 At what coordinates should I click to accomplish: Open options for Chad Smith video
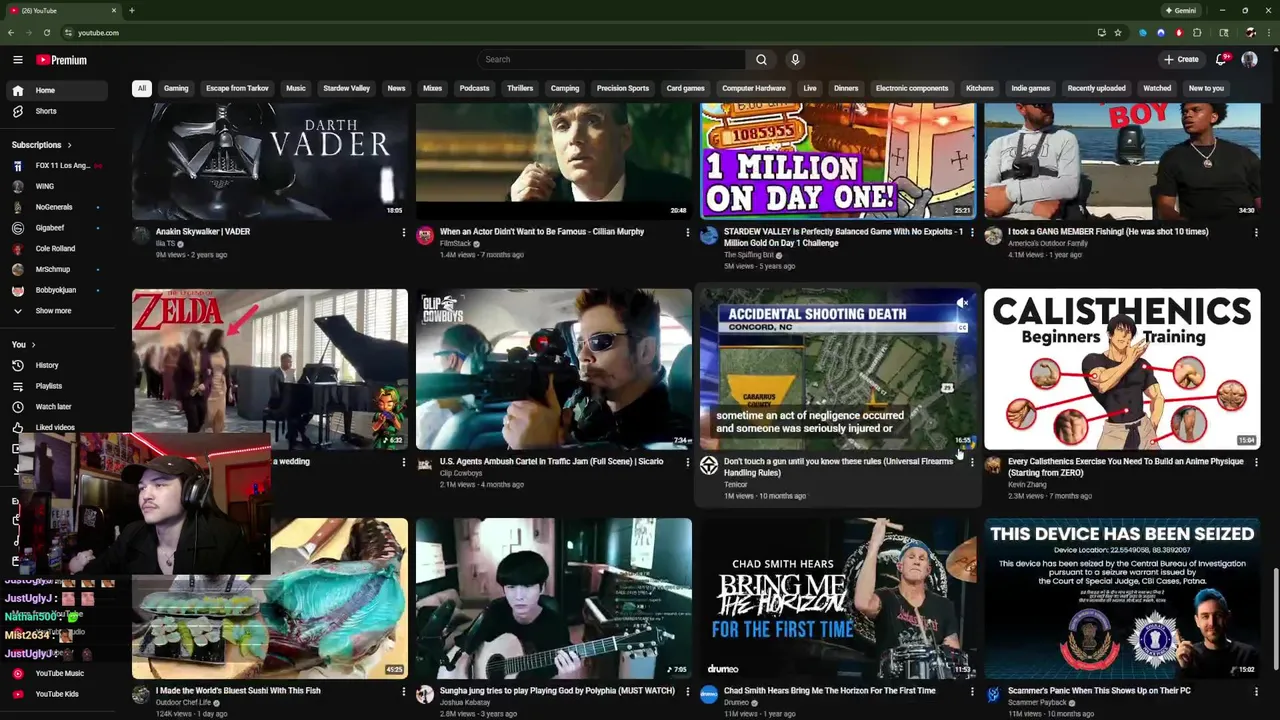[971, 692]
